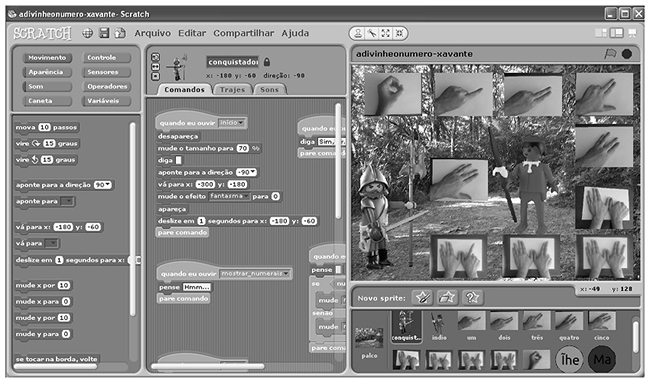
Task: Click the scripts area horizontal scrollbar
Action: [x=208, y=366]
